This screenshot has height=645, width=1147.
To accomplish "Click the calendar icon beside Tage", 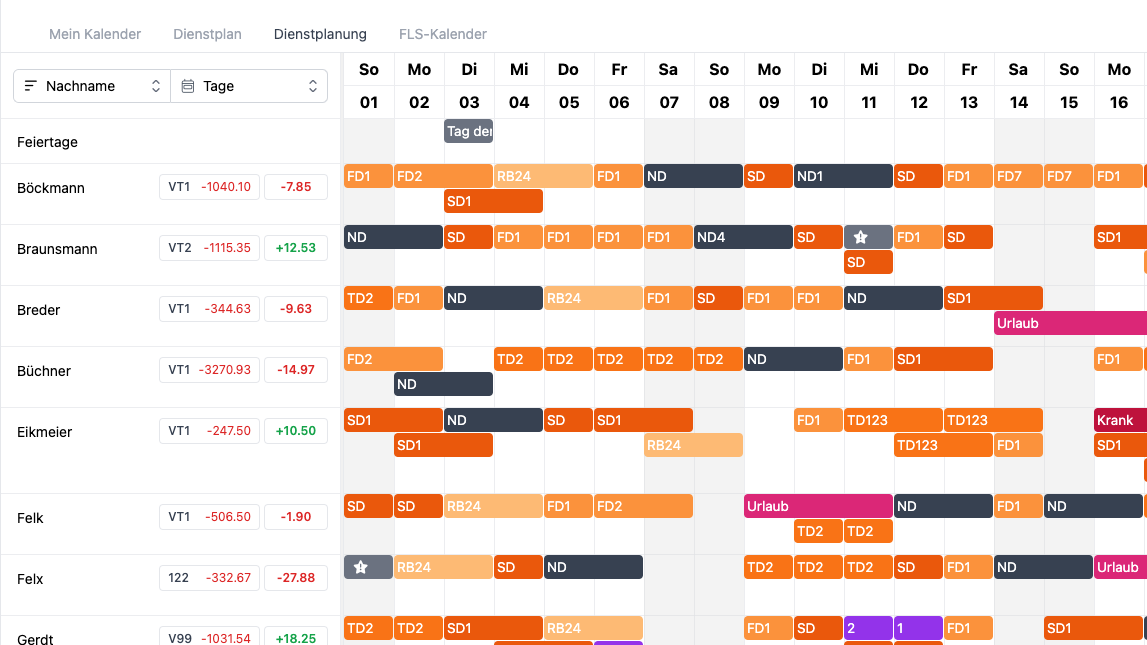I will (188, 86).
